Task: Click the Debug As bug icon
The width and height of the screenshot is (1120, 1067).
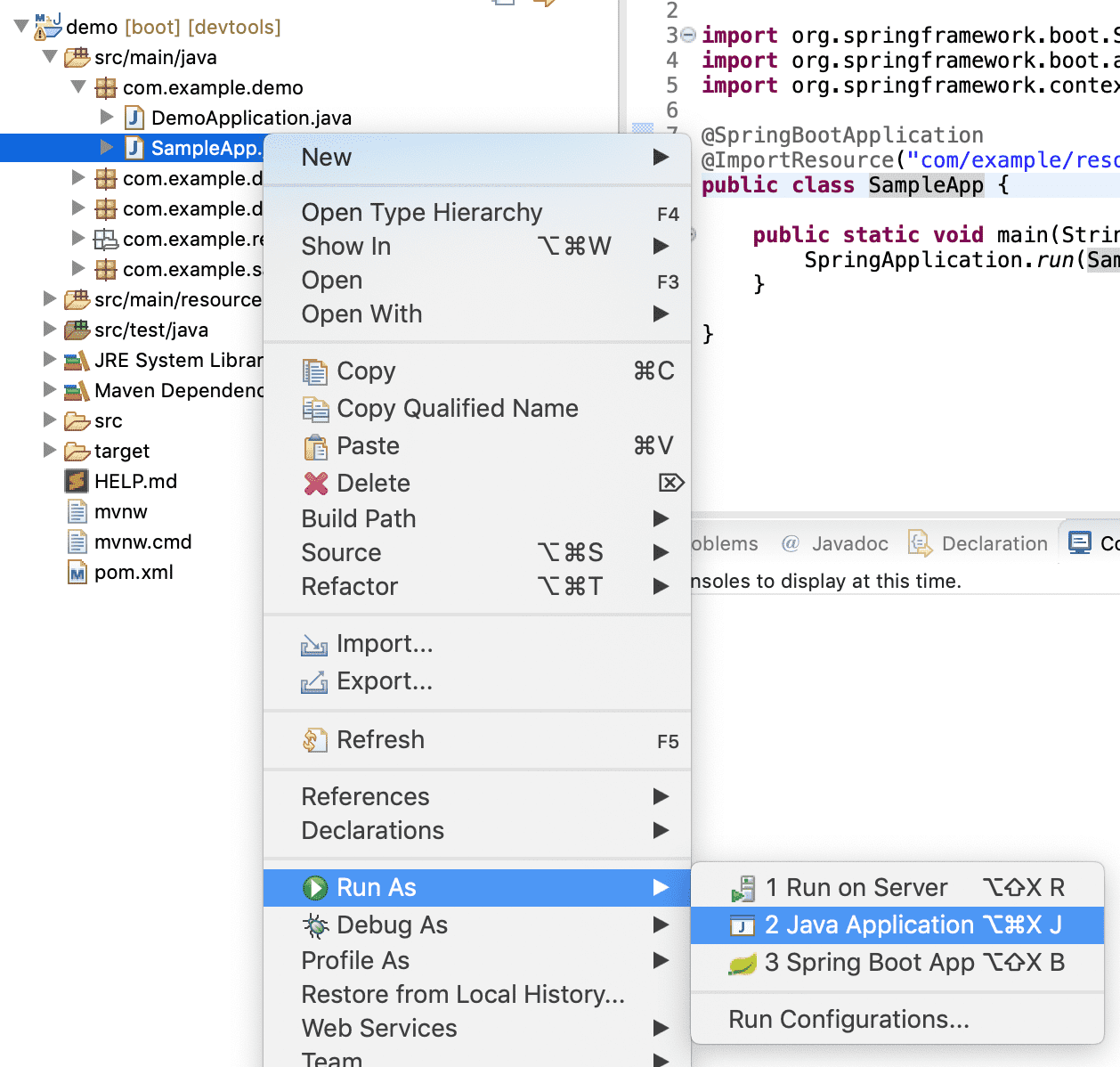Action: tap(313, 924)
